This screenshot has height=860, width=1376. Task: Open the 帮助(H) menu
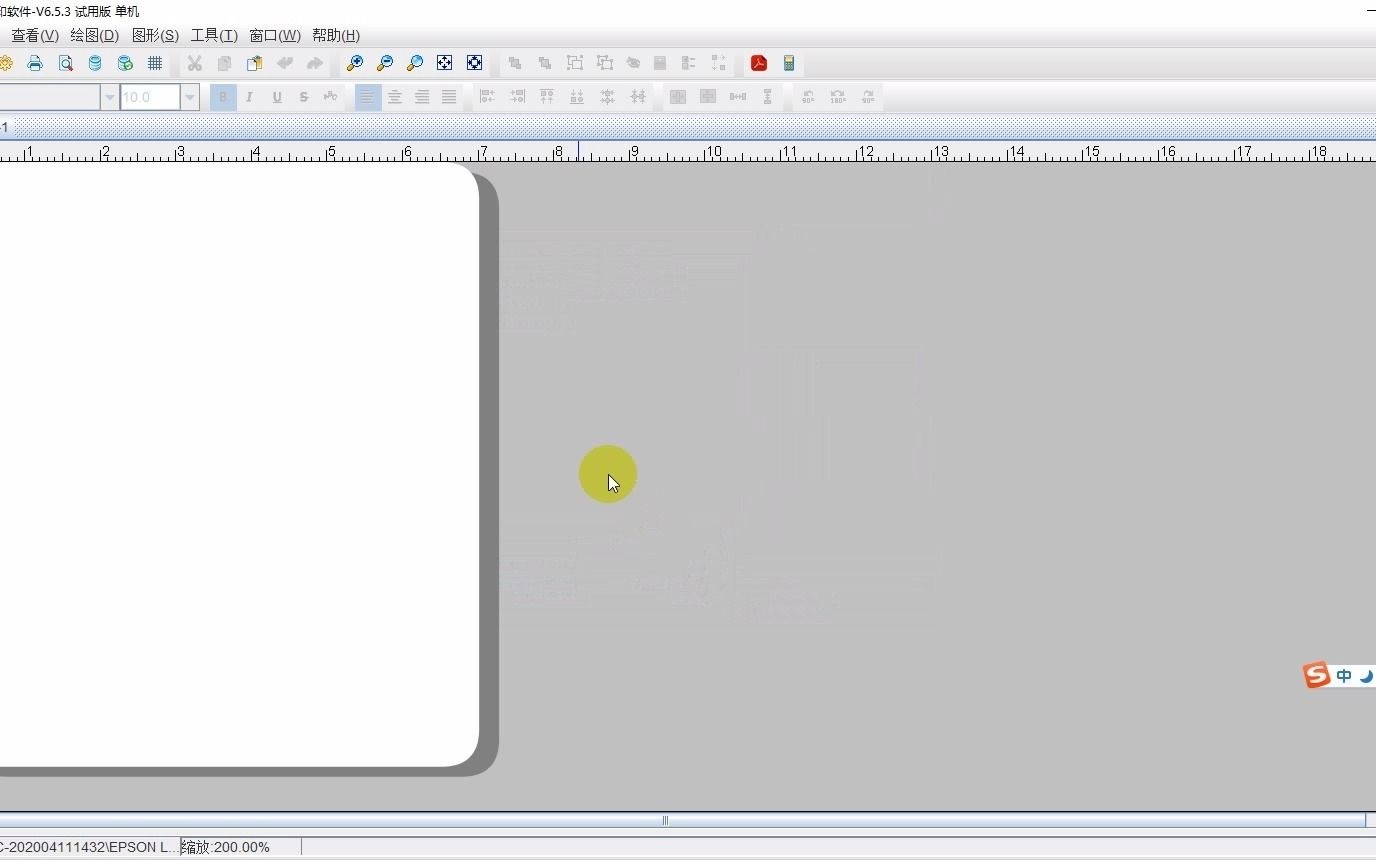[x=336, y=35]
